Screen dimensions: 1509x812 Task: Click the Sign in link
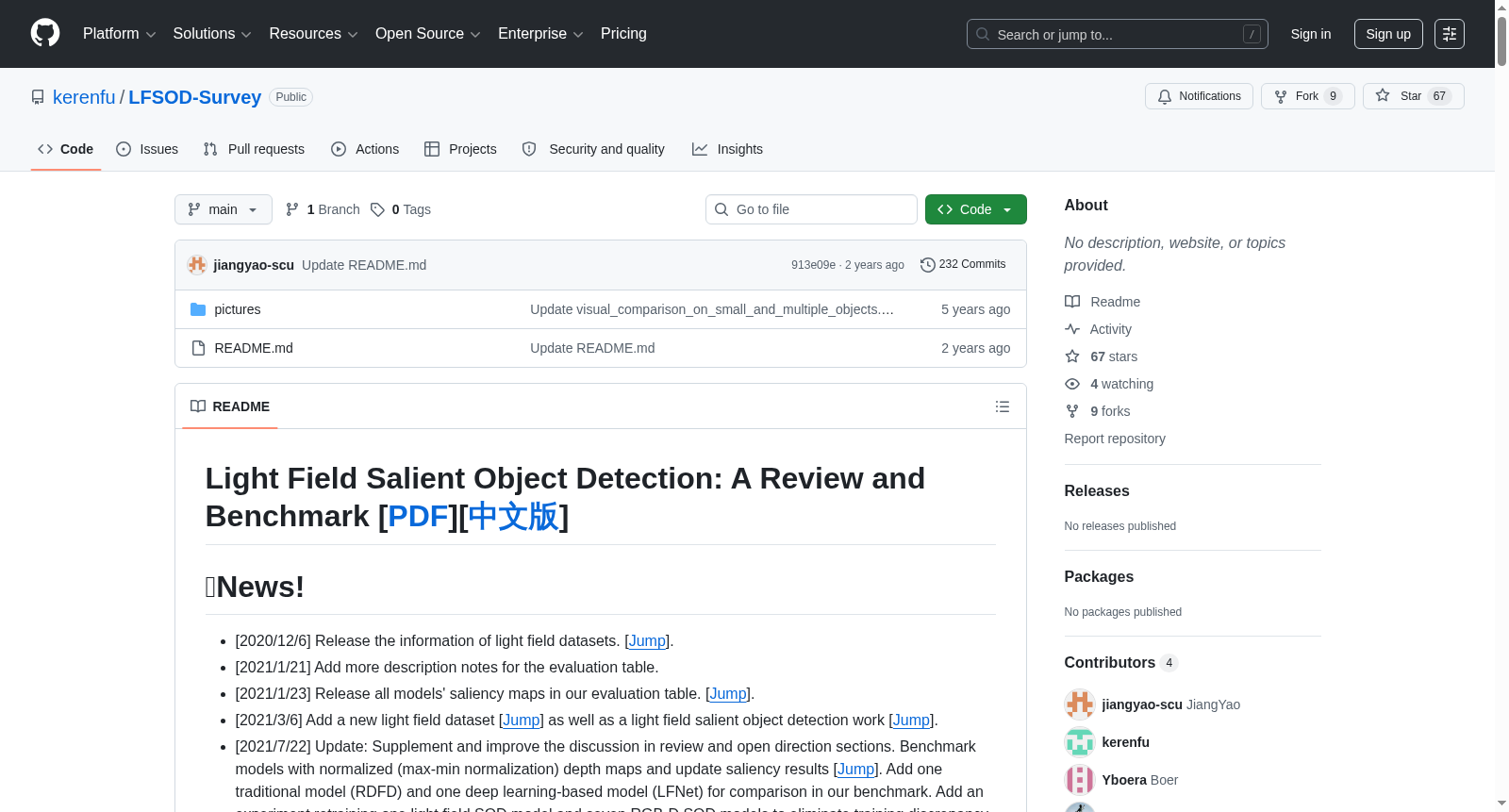(x=1310, y=34)
